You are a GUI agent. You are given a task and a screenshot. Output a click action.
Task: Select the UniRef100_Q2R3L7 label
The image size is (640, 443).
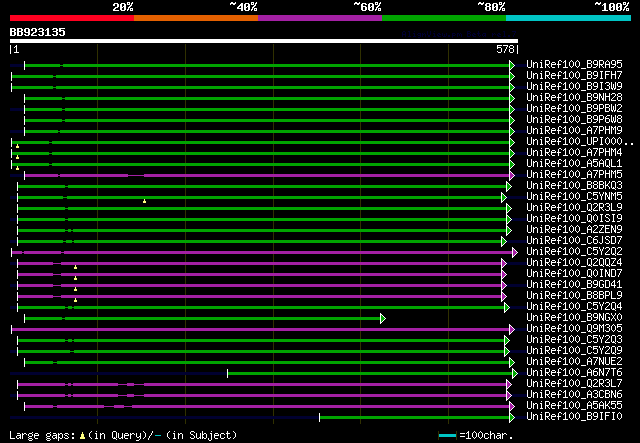coord(574,383)
